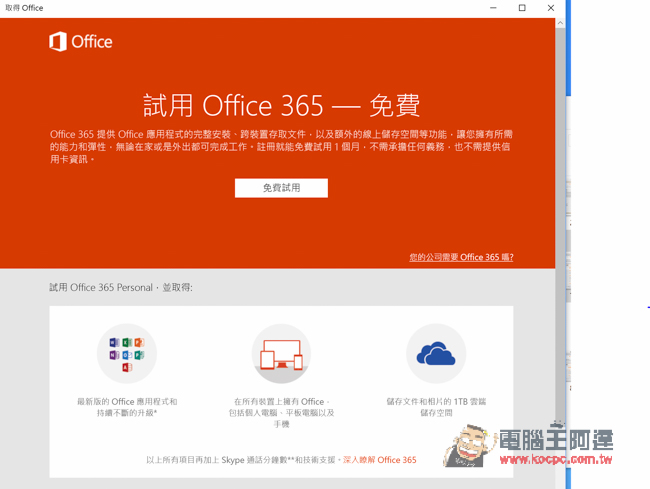Screen dimensions: 650x489
Task: Follow the 深入瞭解 Office 365 link
Action: point(380,460)
